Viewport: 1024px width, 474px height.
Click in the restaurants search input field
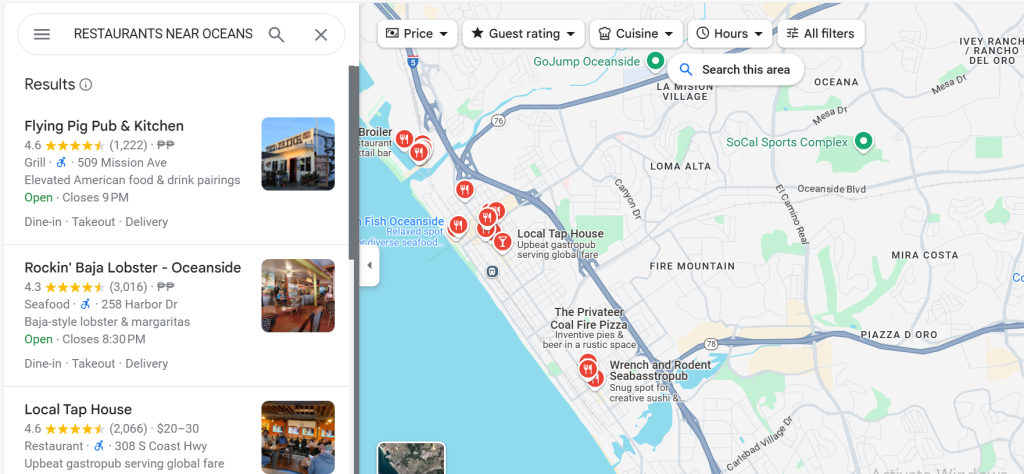click(x=163, y=34)
